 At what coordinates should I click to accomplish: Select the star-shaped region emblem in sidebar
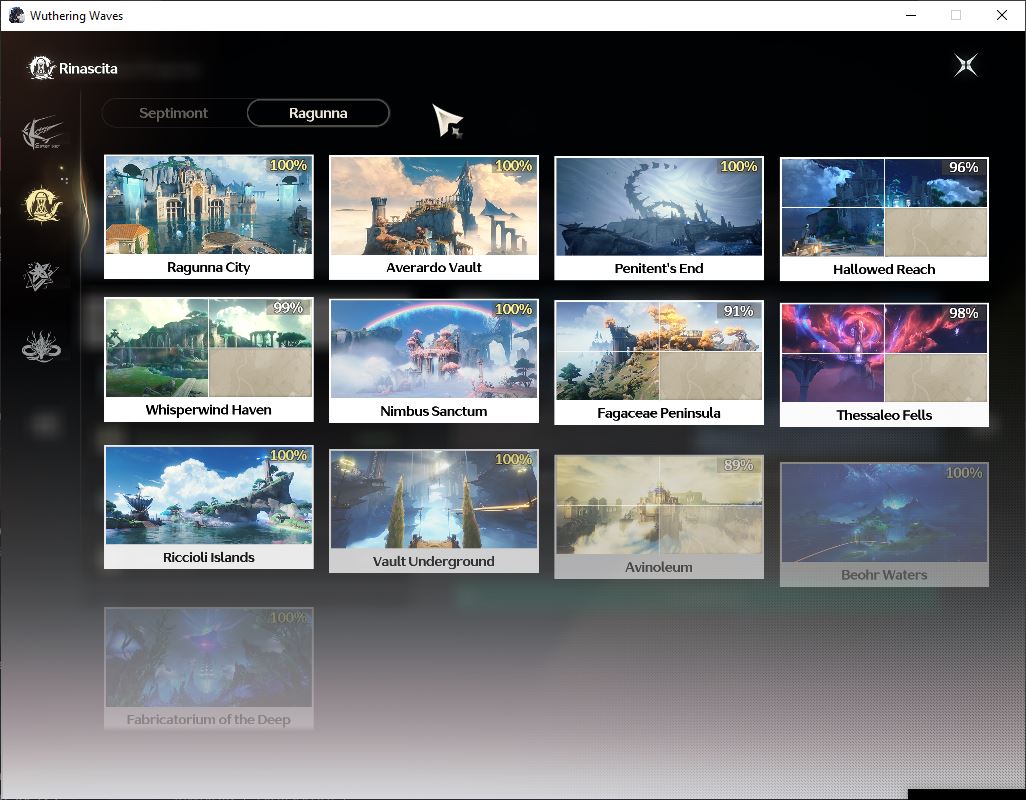[x=41, y=275]
